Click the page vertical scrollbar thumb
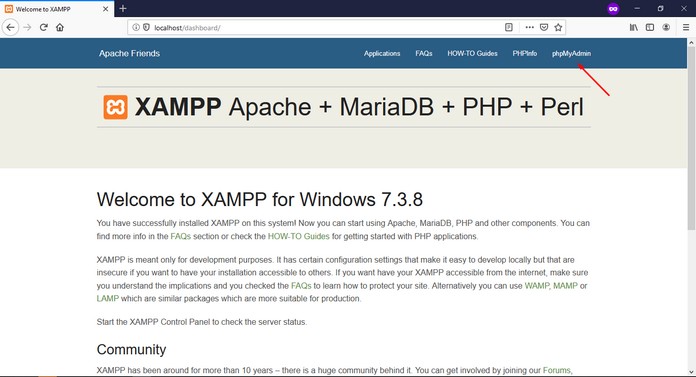Viewport: 696px width, 377px height. pyautogui.click(x=691, y=139)
